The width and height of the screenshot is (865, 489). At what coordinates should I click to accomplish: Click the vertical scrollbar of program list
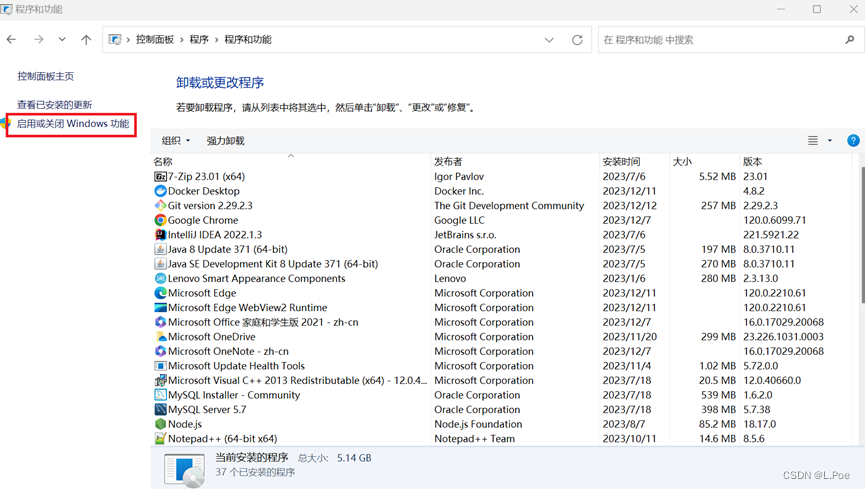click(862, 235)
